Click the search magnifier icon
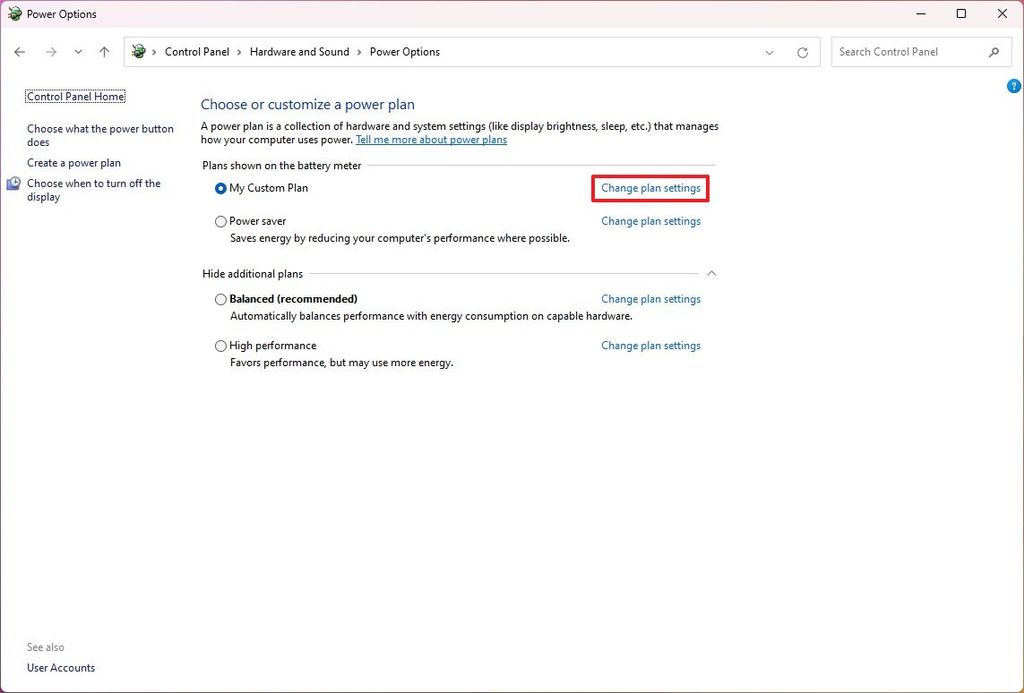Viewport: 1024px width, 693px height. 994,51
